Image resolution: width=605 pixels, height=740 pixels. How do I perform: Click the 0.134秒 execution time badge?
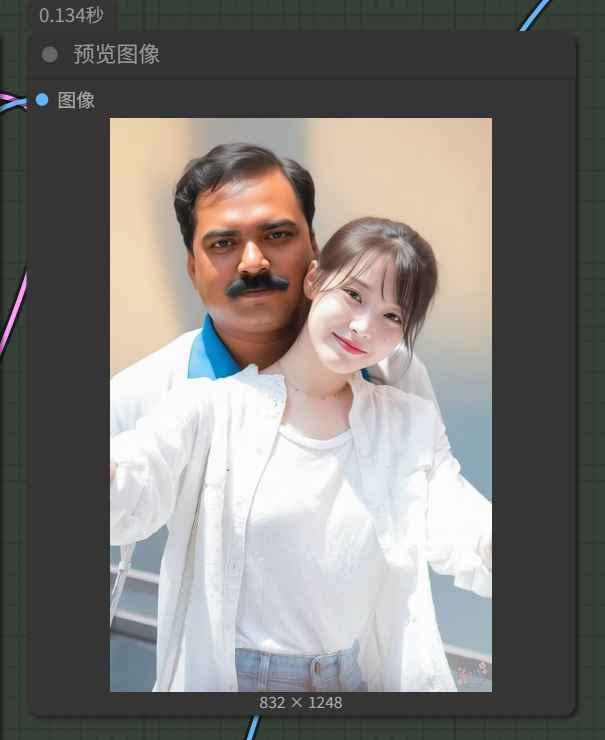(71, 15)
